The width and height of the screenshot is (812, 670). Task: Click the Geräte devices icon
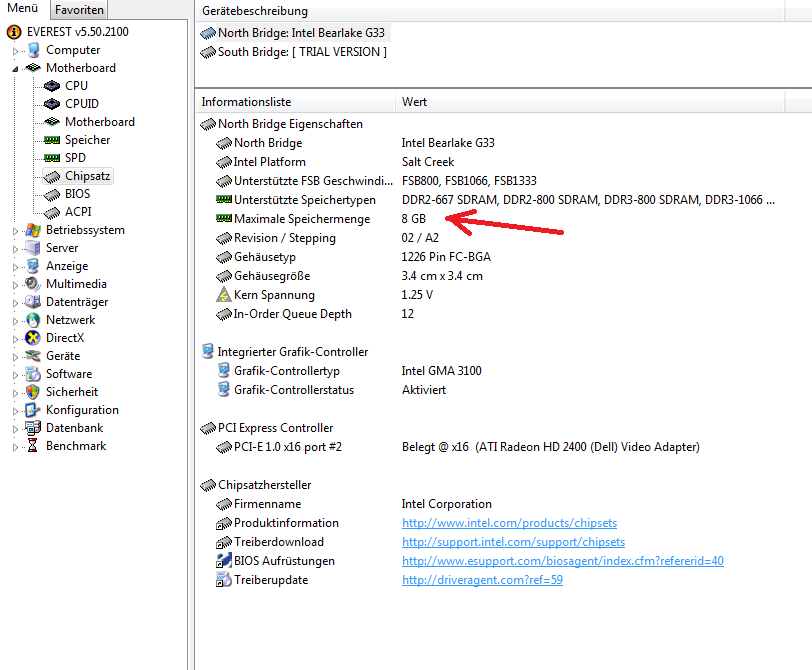(33, 356)
